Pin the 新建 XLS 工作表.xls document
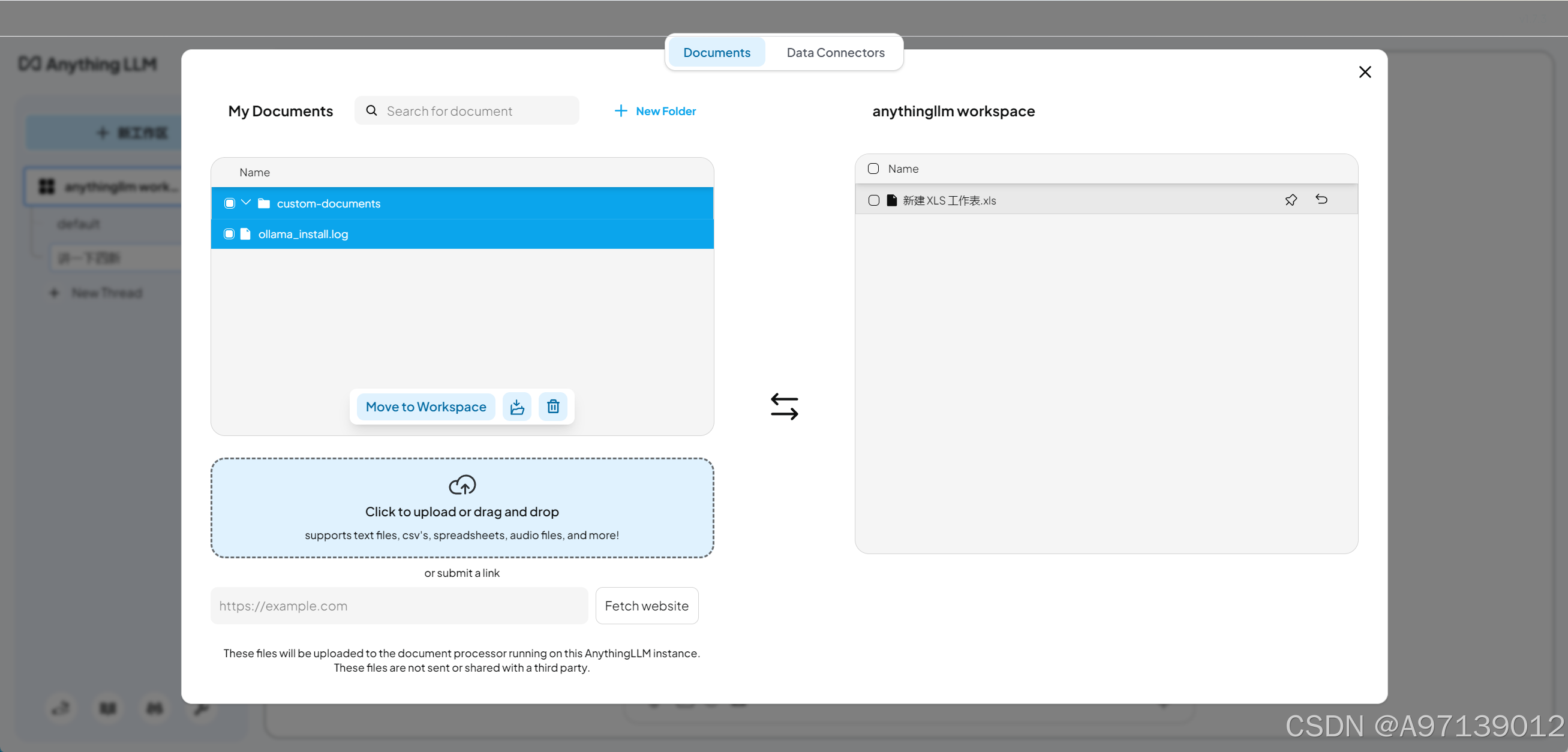The width and height of the screenshot is (1568, 752). pyautogui.click(x=1290, y=200)
